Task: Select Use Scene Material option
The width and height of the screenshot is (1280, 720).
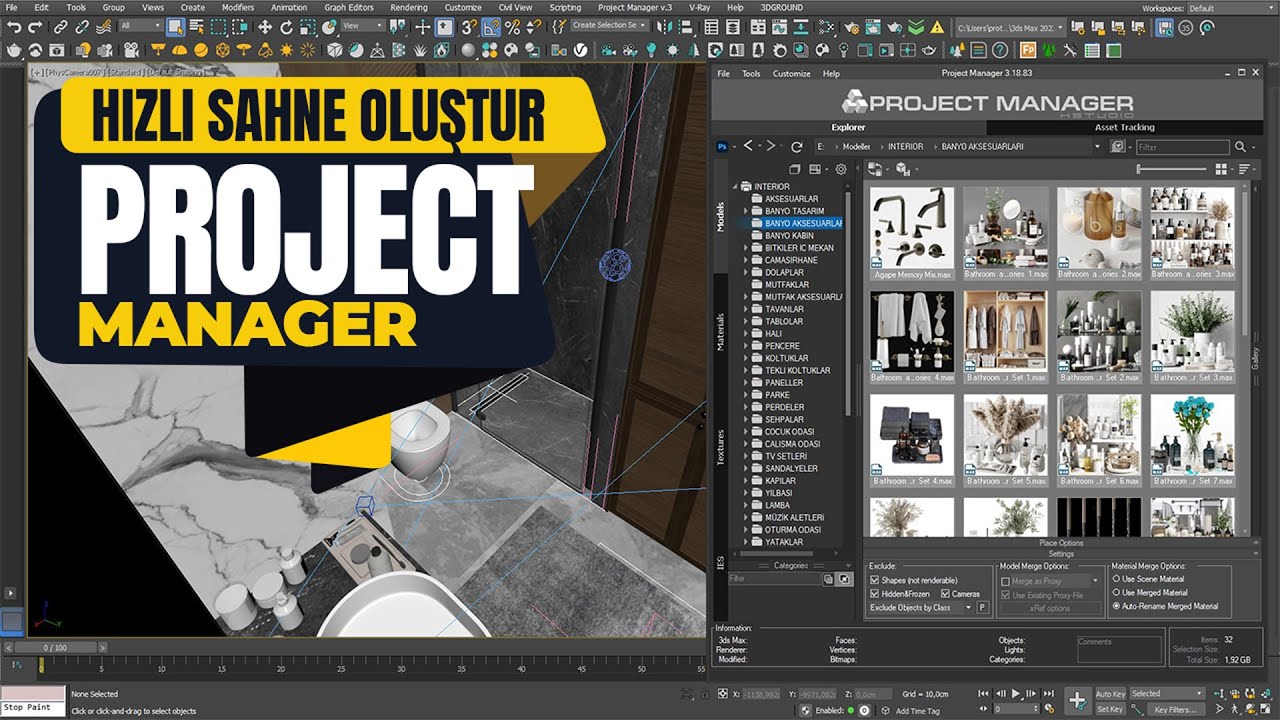Action: point(1116,579)
